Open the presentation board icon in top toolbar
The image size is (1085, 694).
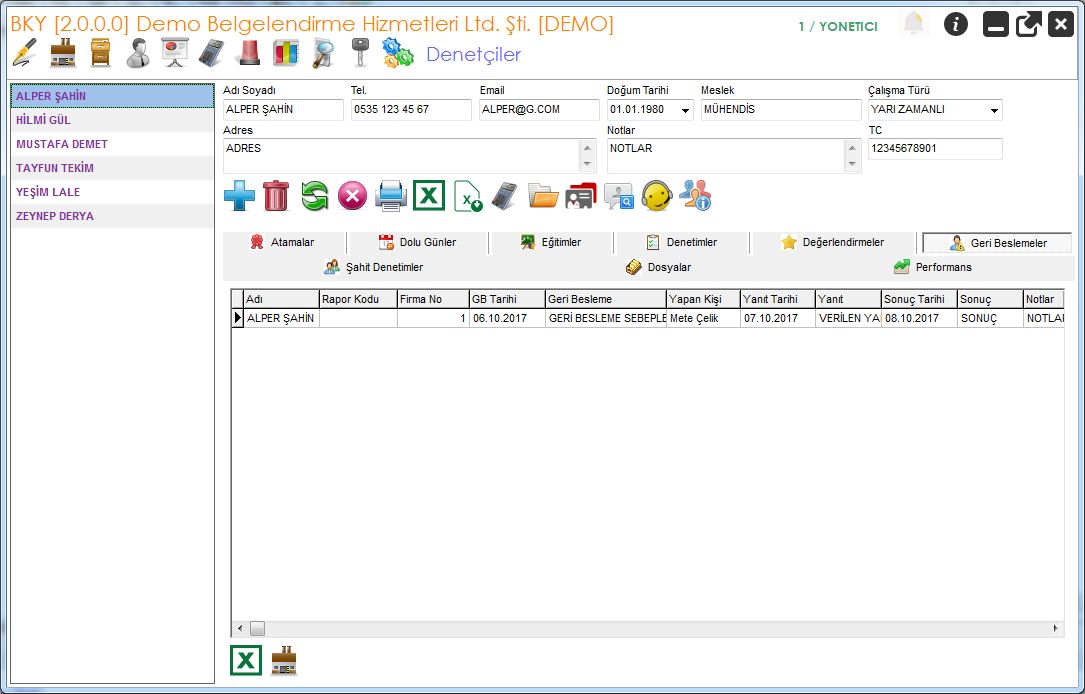tap(175, 53)
